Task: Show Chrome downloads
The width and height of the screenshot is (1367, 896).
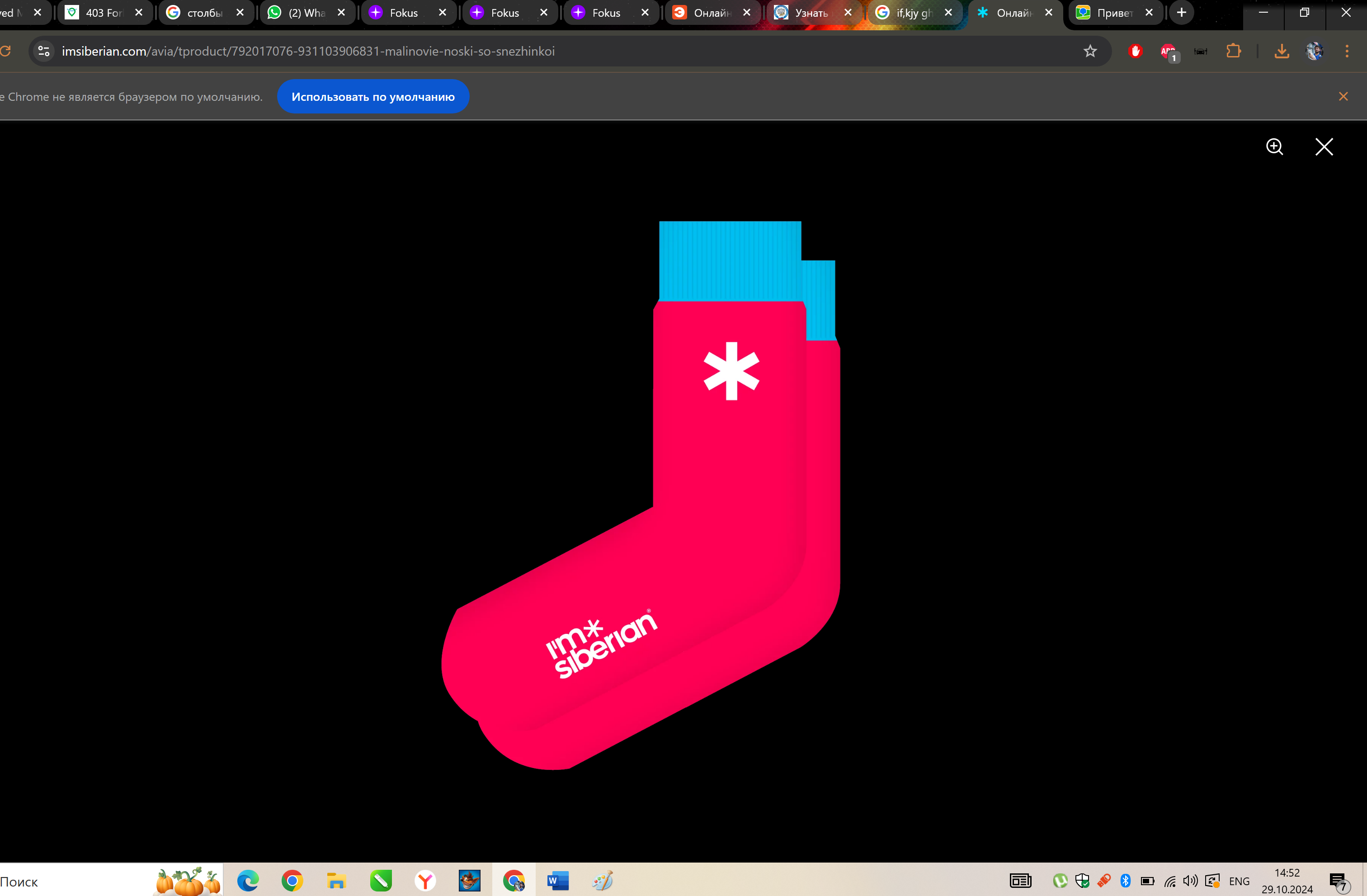Action: (x=1282, y=51)
